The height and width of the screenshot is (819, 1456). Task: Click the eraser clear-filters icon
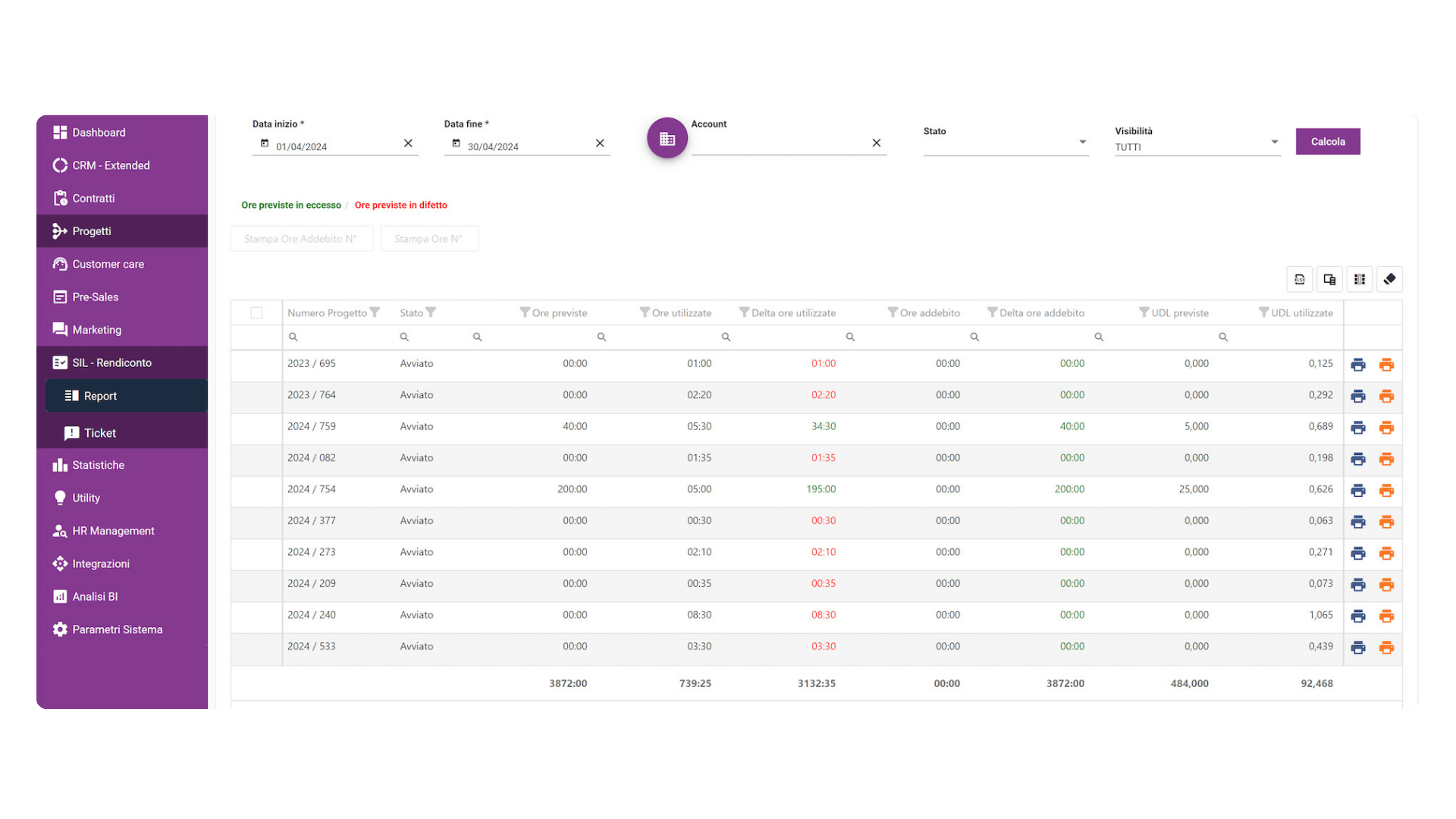1389,279
